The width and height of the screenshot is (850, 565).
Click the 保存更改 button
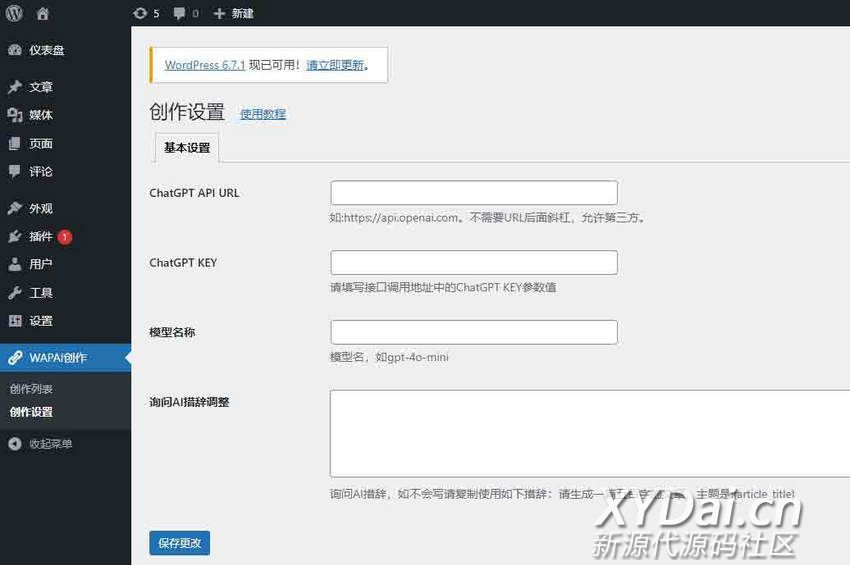179,543
